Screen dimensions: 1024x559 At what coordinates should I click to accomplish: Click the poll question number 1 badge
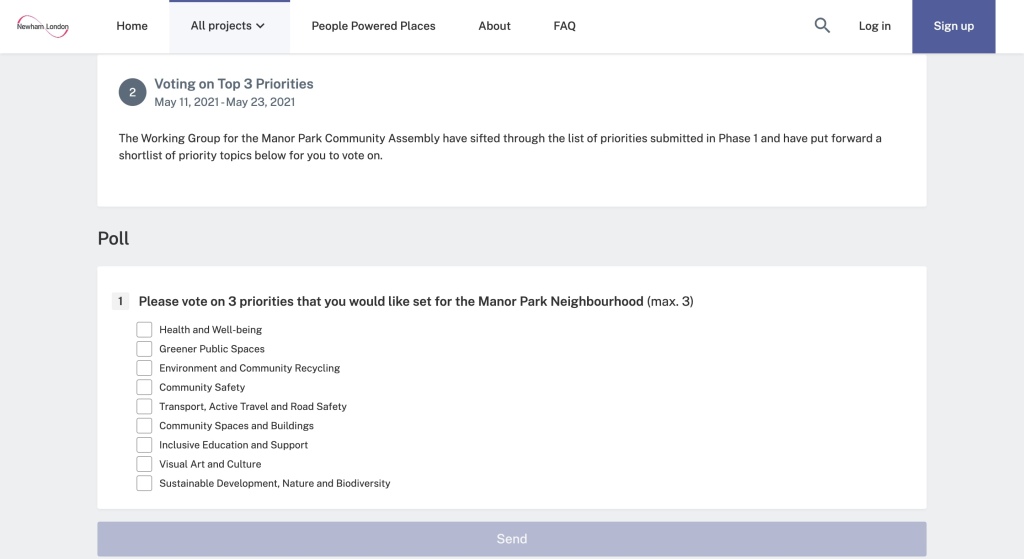click(120, 301)
